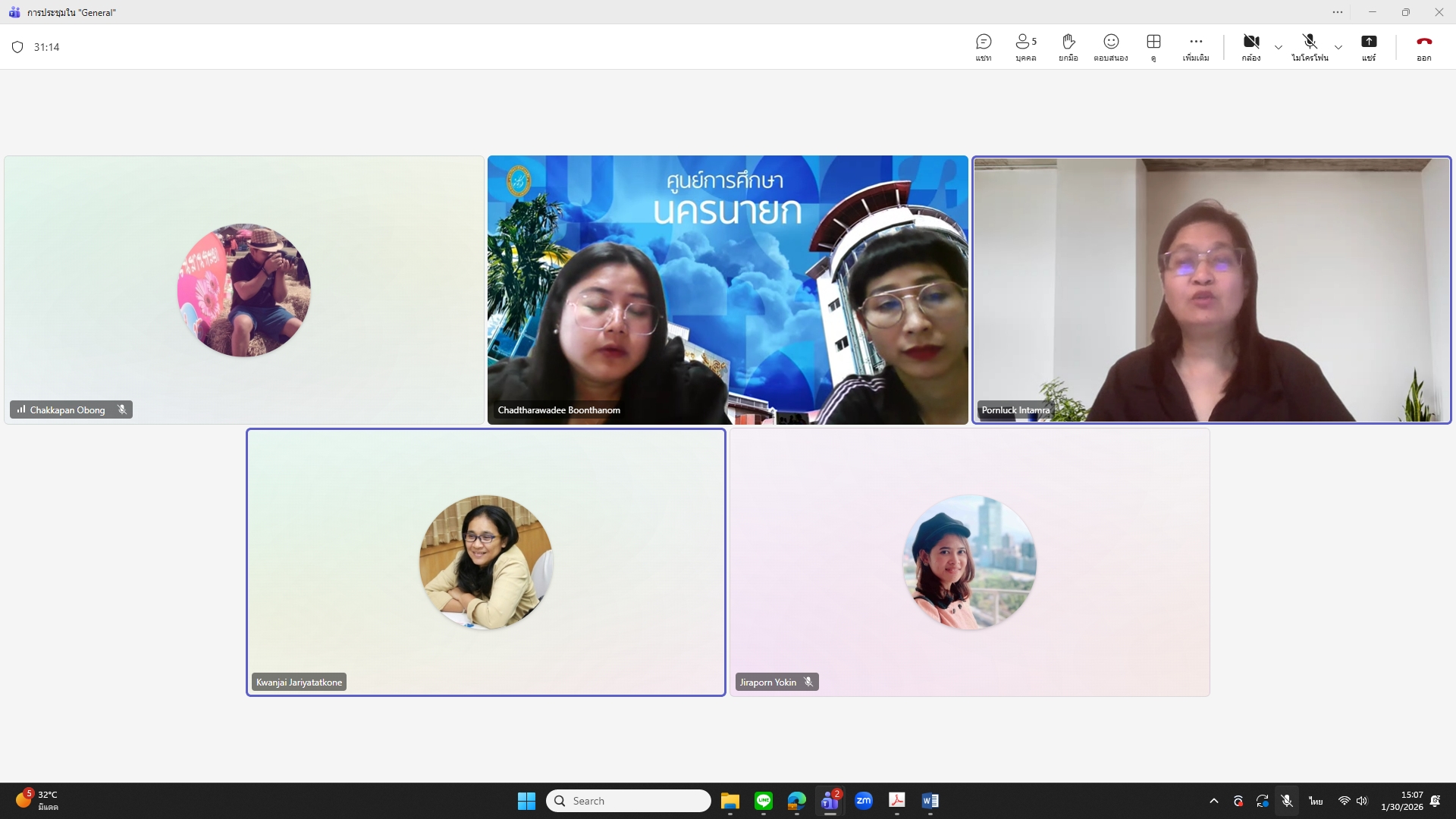Screen dimensions: 1456x819
Task: Show the people participants list
Action: point(1025,46)
